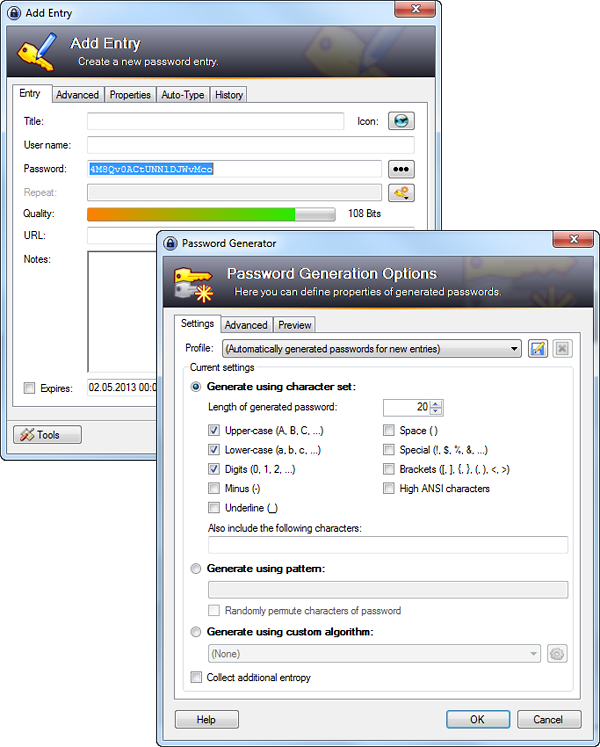Close the Password Generator window

574,239
